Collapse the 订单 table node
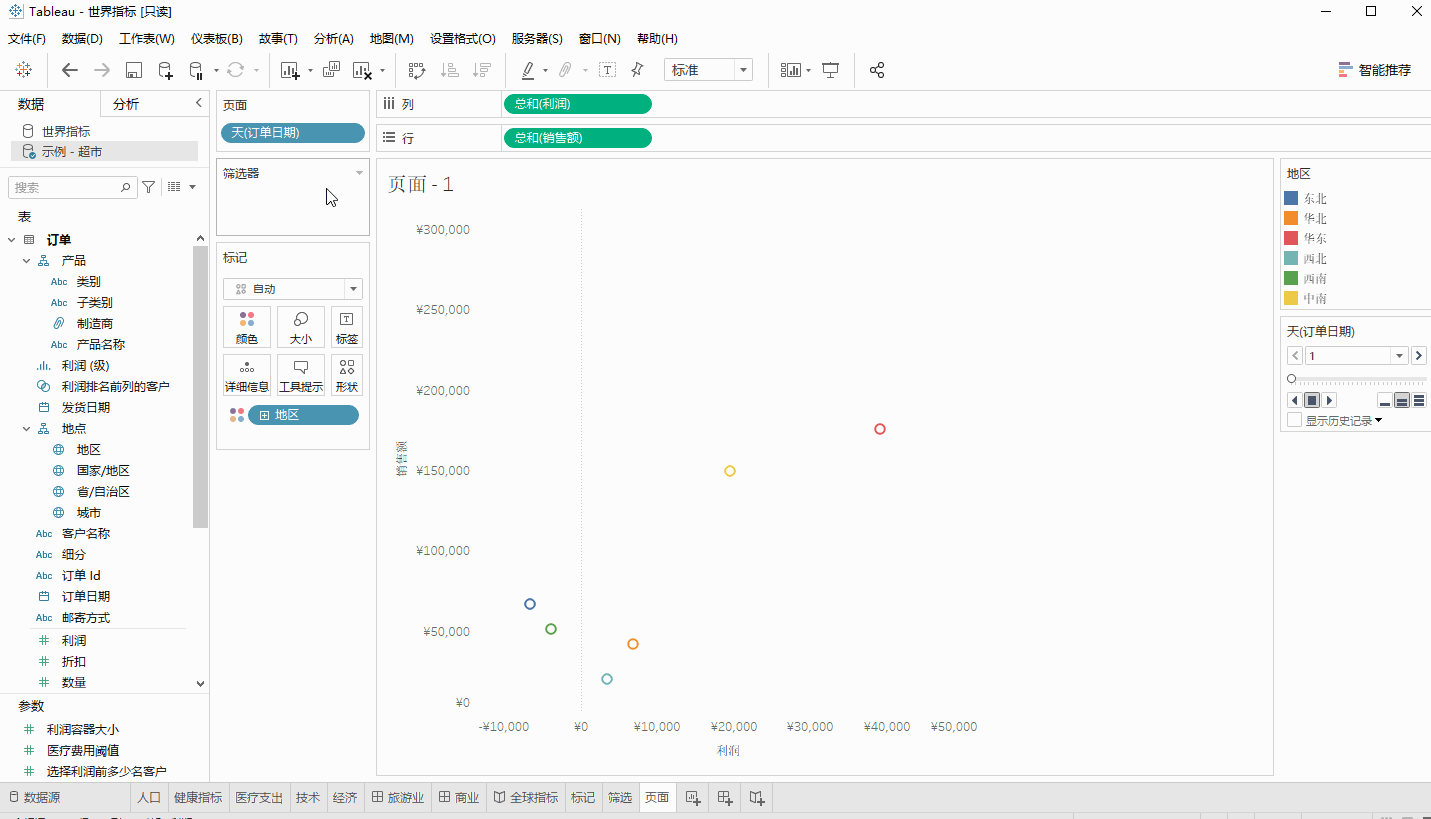The width and height of the screenshot is (1431, 819). pos(12,240)
